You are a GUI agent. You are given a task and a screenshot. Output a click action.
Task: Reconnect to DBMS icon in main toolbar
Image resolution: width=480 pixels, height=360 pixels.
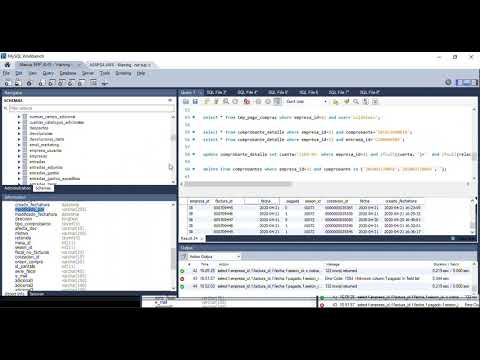click(104, 83)
